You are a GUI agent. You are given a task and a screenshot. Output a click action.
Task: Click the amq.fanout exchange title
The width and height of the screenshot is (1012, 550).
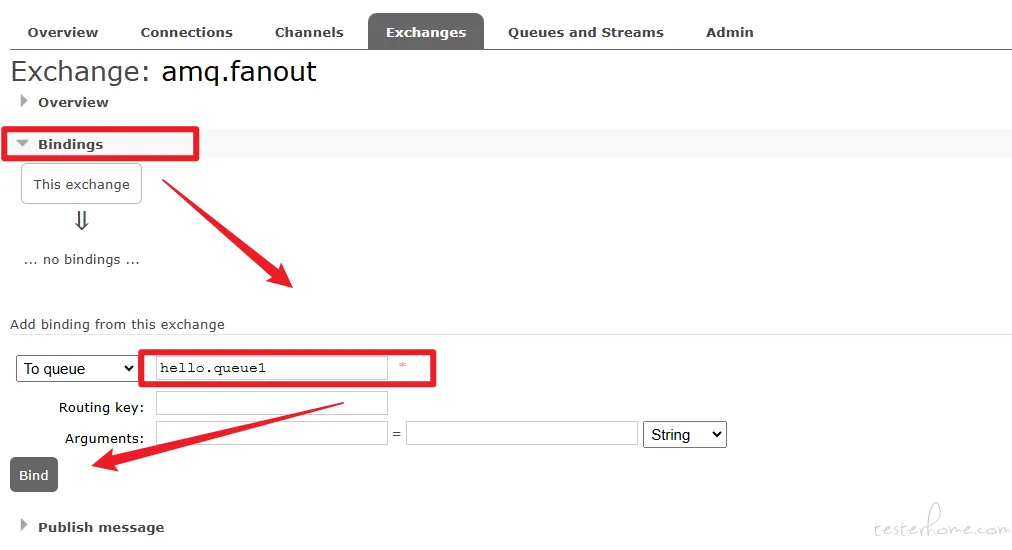(x=239, y=71)
